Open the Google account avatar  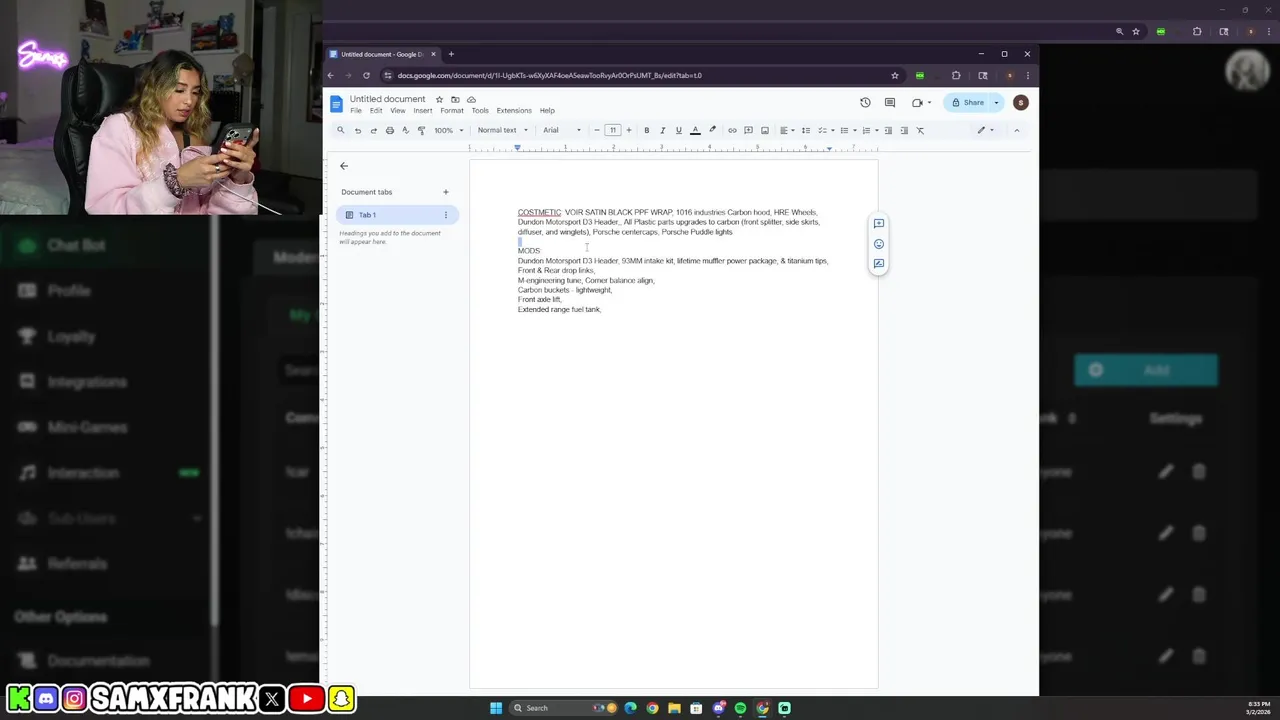click(1020, 102)
